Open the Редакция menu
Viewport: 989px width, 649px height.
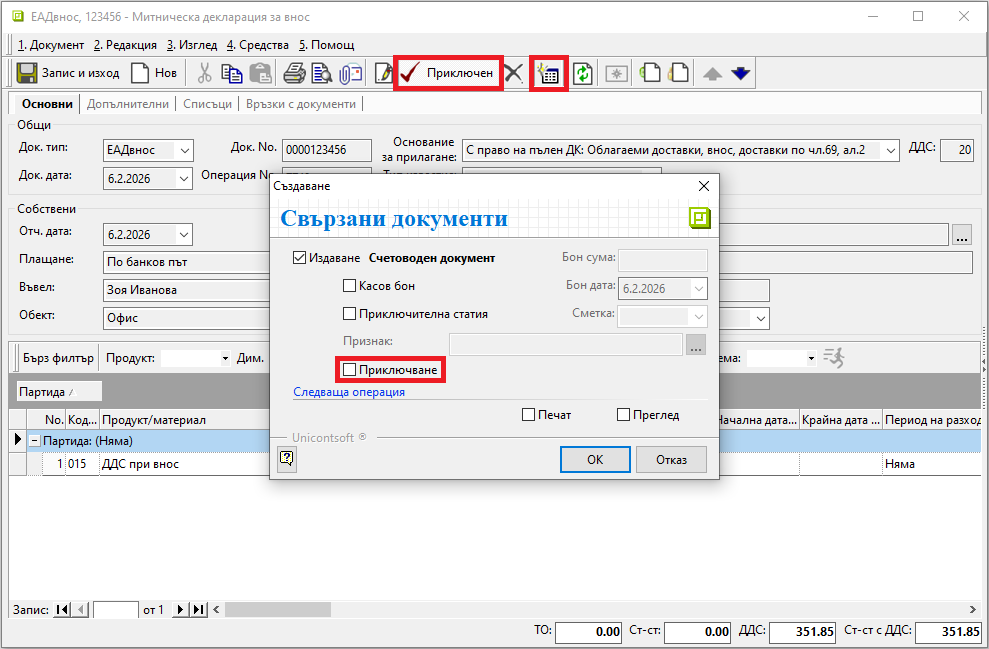[x=125, y=45]
